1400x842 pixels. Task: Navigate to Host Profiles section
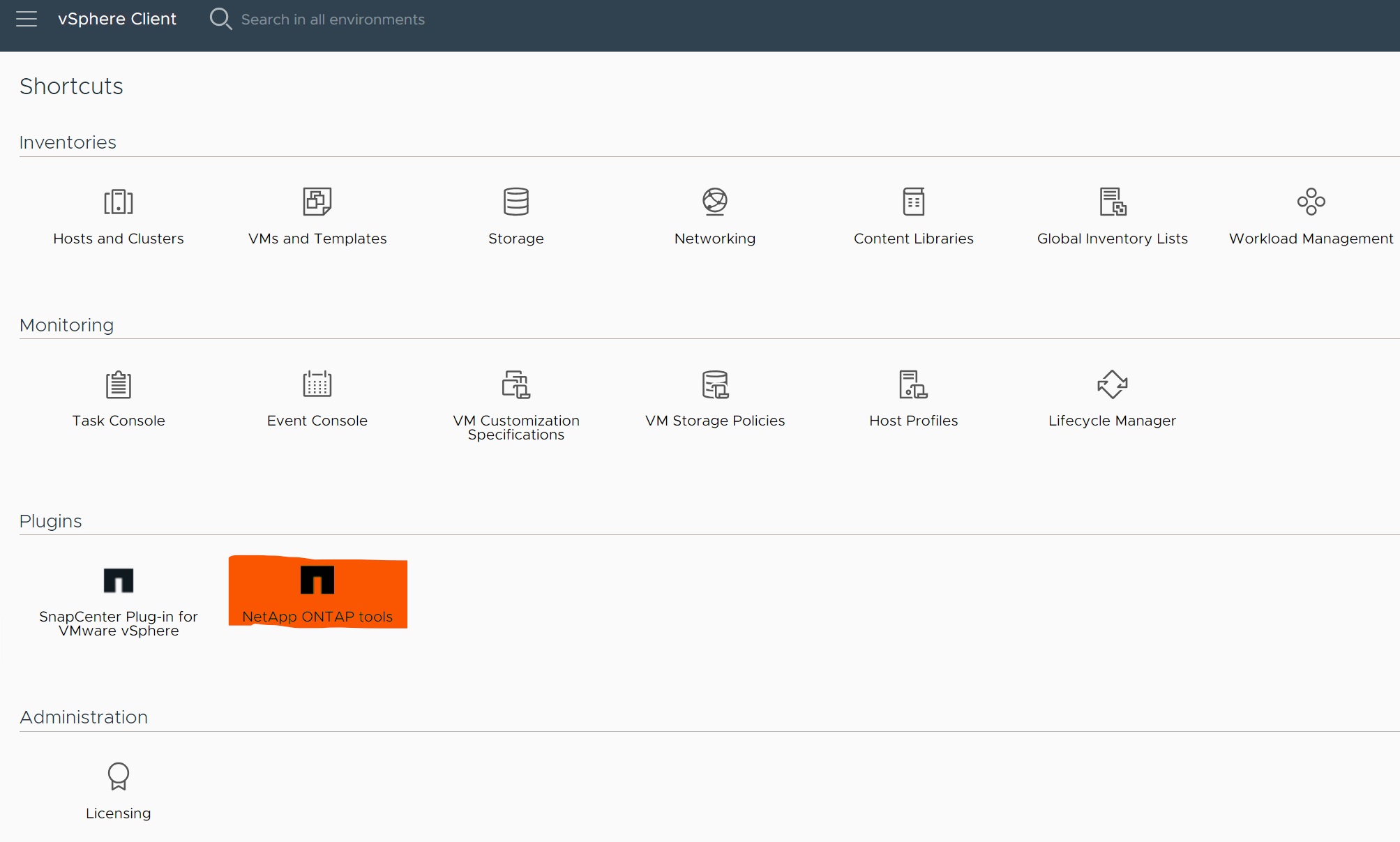click(913, 398)
